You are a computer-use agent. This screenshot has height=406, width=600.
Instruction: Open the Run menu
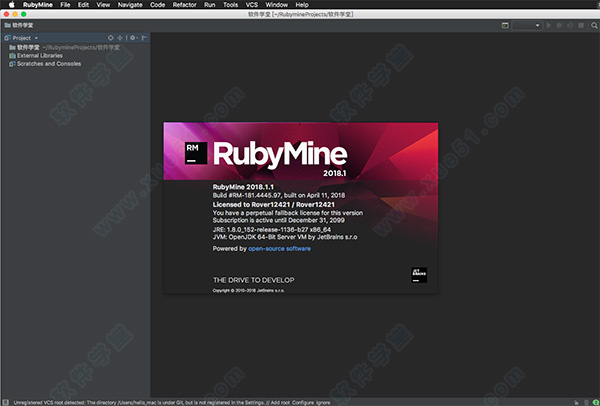209,5
